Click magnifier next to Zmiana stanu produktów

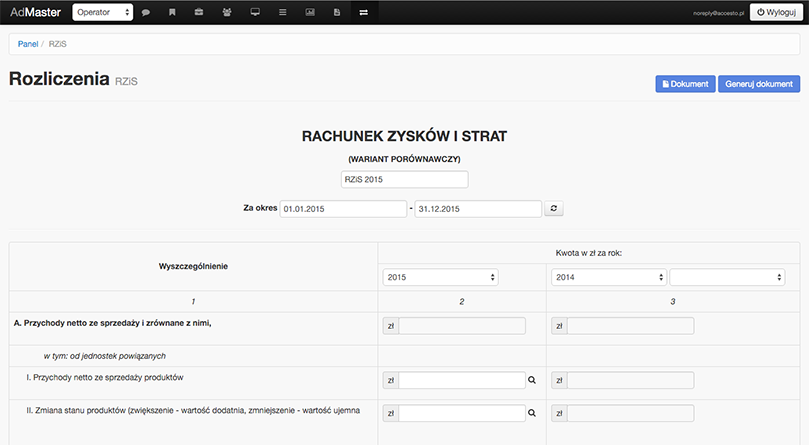click(532, 413)
